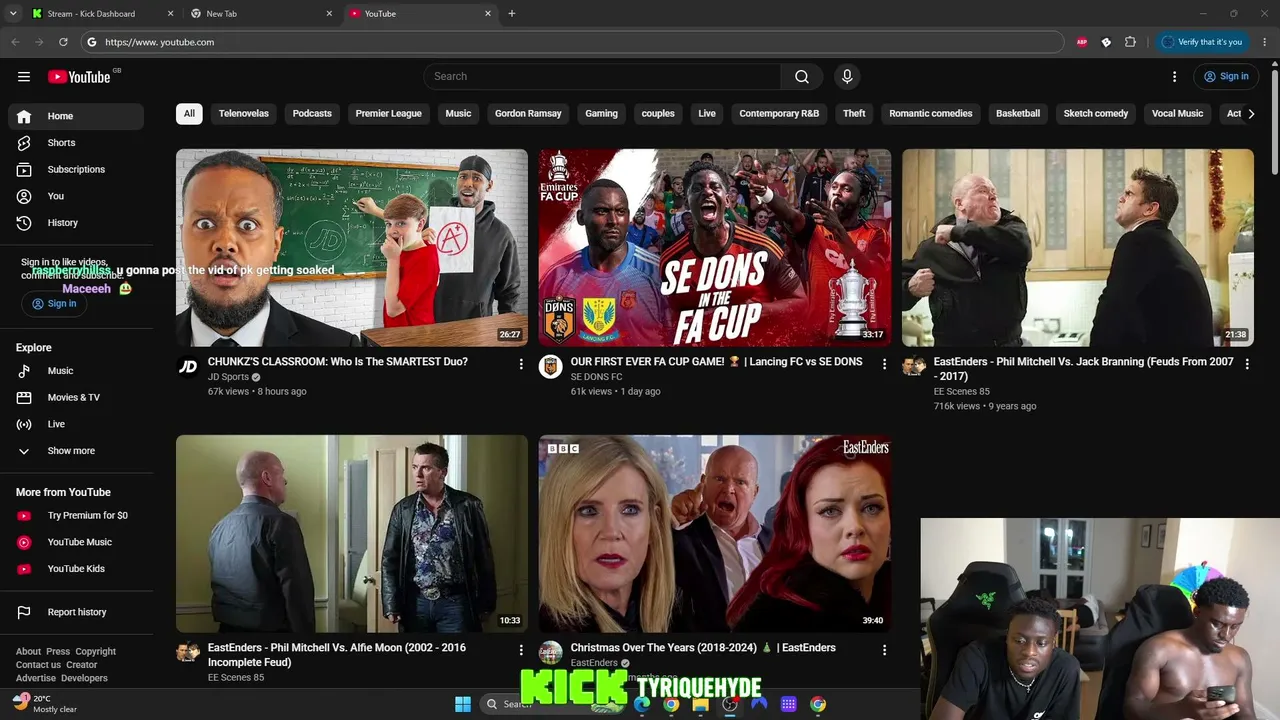
Task: Expand Show more under Explore
Action: 76,451
